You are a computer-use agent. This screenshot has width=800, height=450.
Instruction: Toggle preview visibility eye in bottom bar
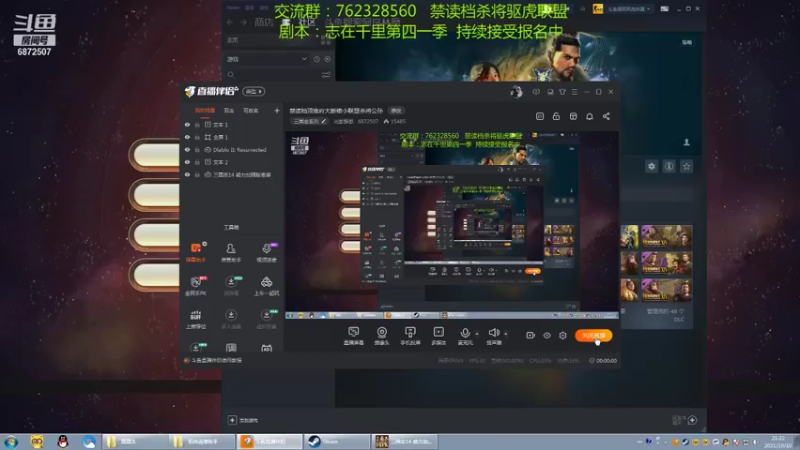coord(547,335)
